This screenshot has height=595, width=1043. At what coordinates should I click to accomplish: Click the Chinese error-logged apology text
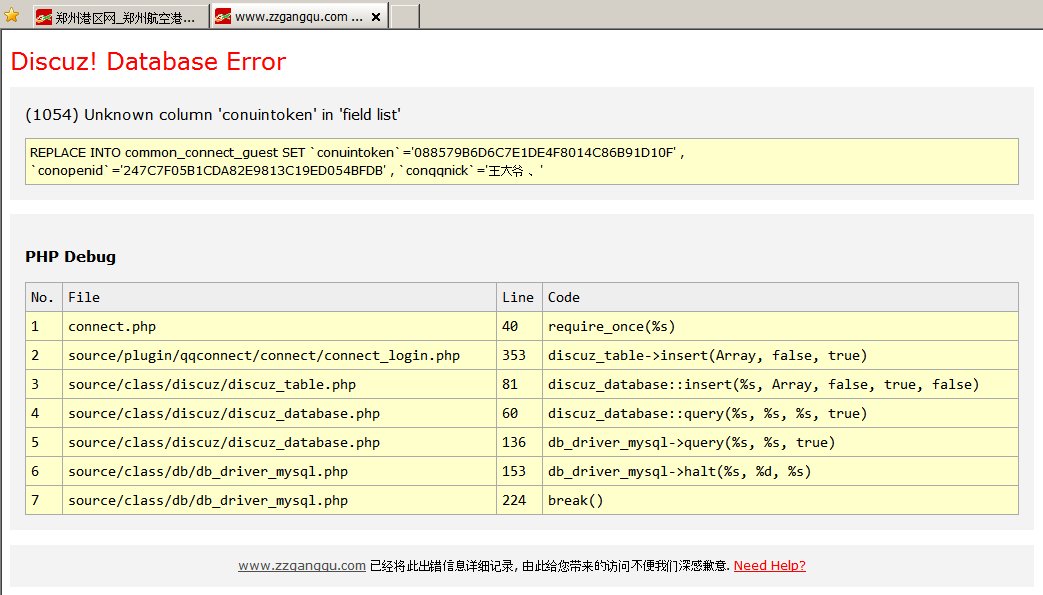click(549, 566)
